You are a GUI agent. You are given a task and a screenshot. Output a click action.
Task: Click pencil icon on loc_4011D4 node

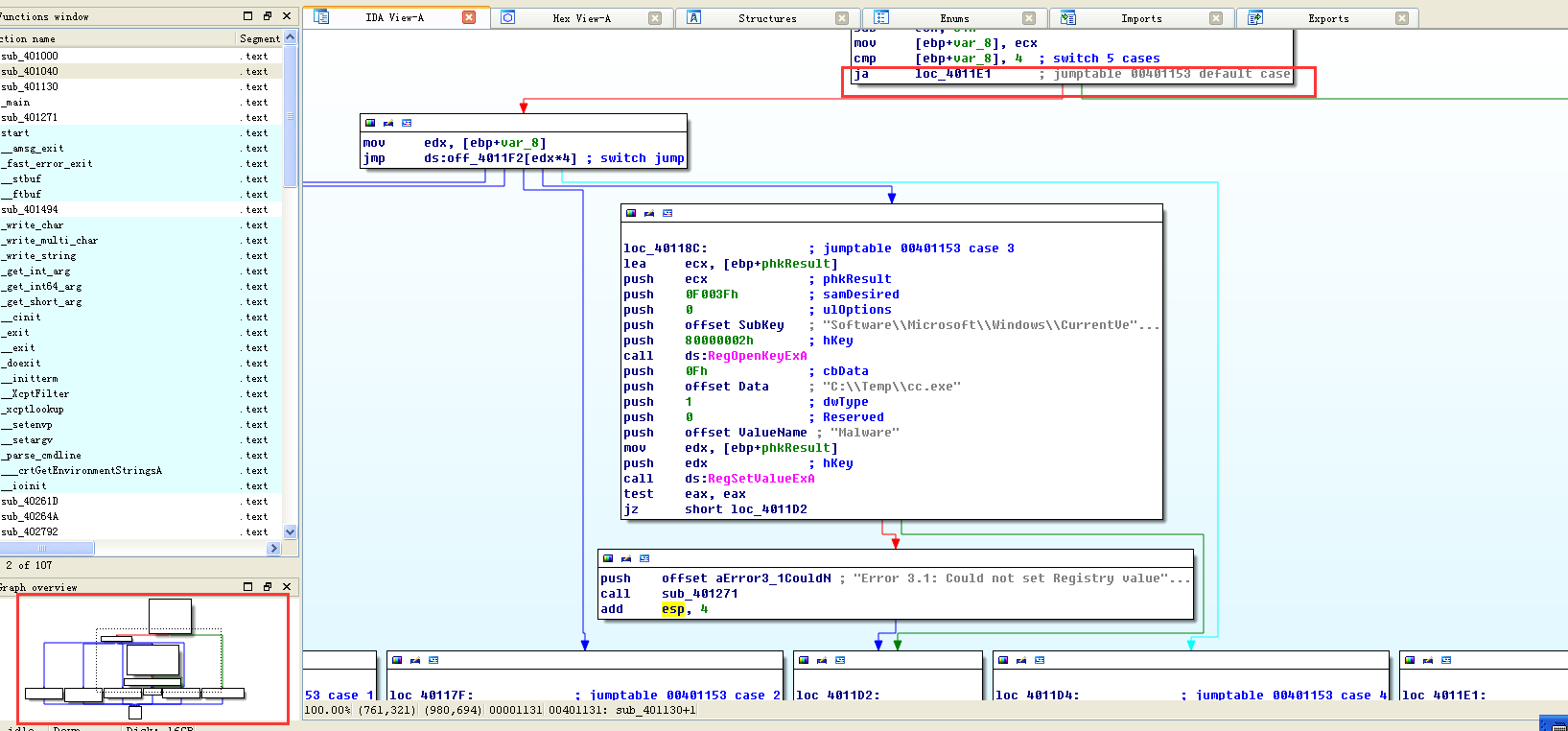click(x=1021, y=660)
